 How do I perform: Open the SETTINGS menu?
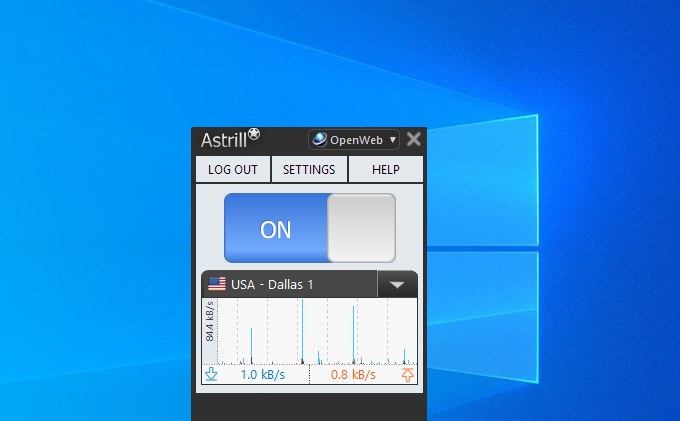coord(309,170)
